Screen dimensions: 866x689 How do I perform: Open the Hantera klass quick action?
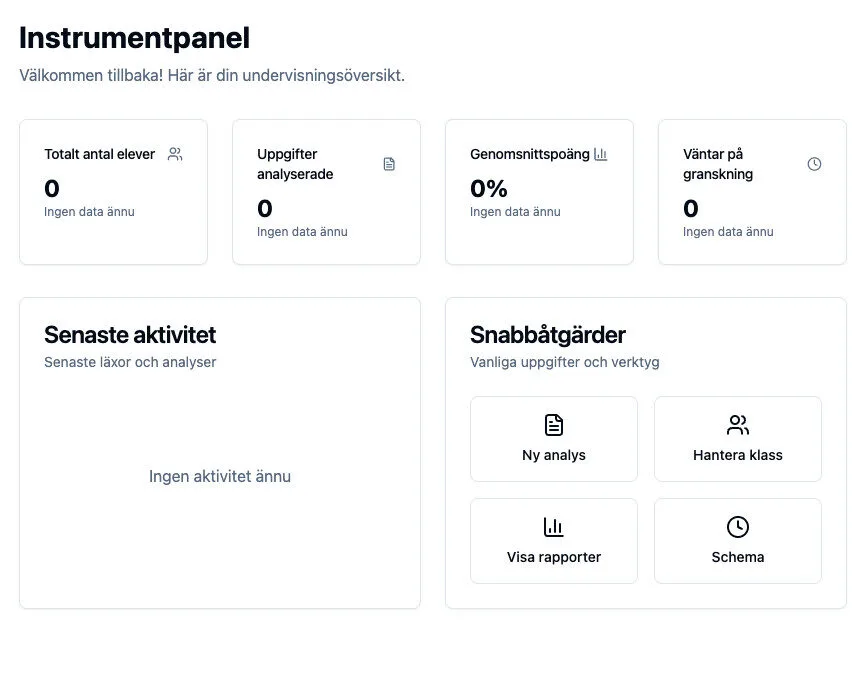(737, 440)
